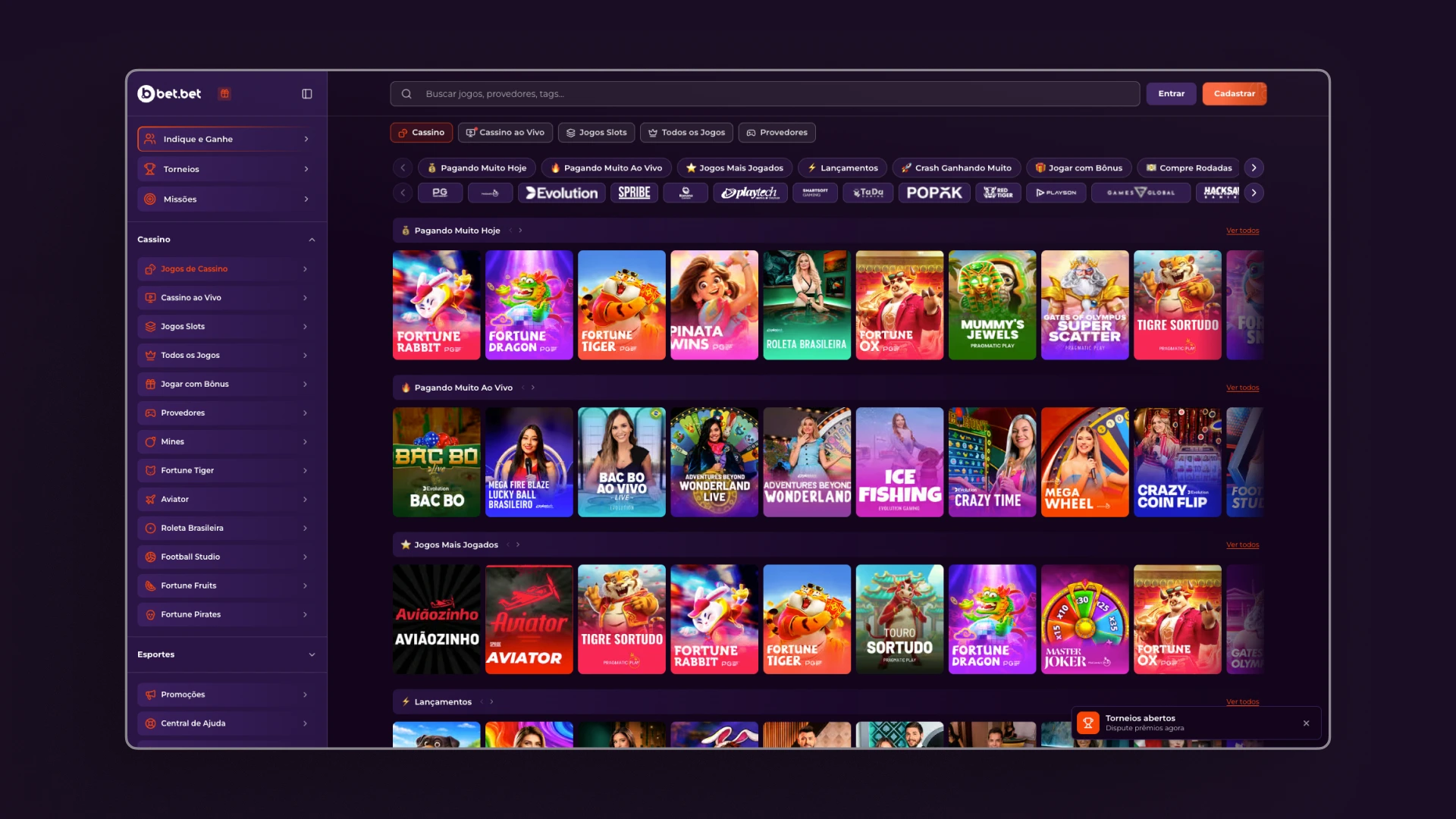The image size is (1456, 819).
Task: Open the Master Joker game
Action: (x=1084, y=620)
